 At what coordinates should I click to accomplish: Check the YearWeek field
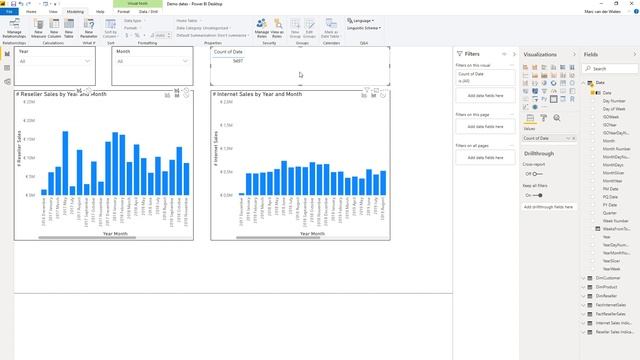[593, 269]
